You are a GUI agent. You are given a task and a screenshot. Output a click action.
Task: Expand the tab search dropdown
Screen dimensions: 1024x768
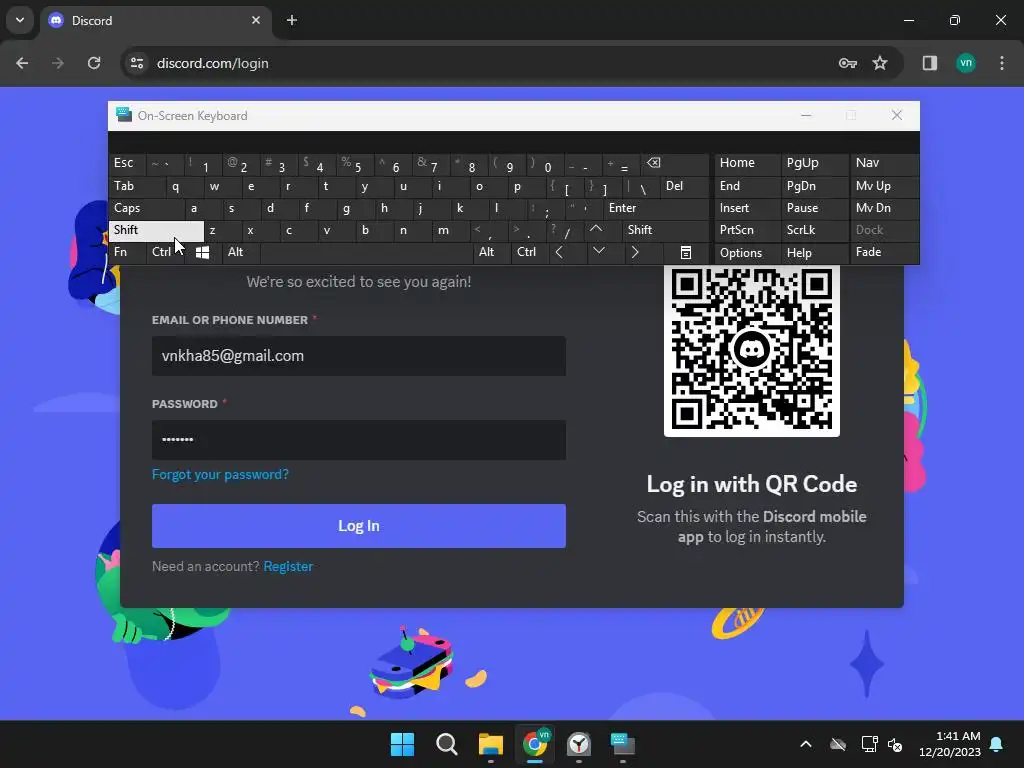[20, 20]
